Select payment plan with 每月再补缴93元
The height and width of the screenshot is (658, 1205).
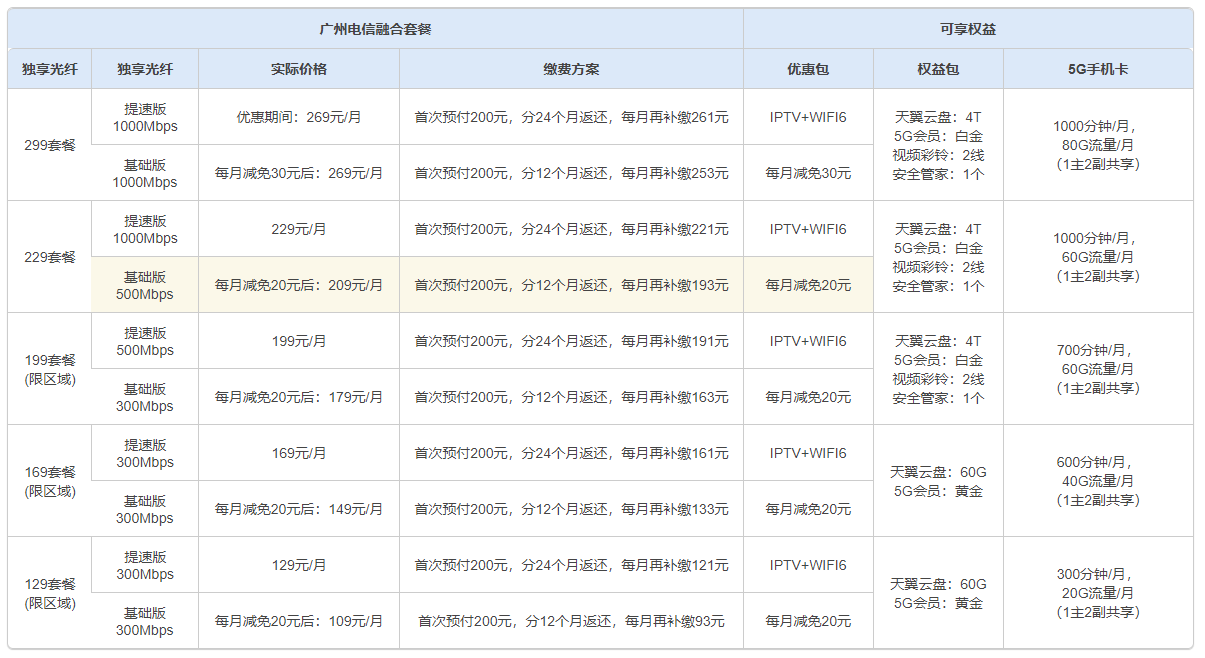pyautogui.click(x=571, y=621)
